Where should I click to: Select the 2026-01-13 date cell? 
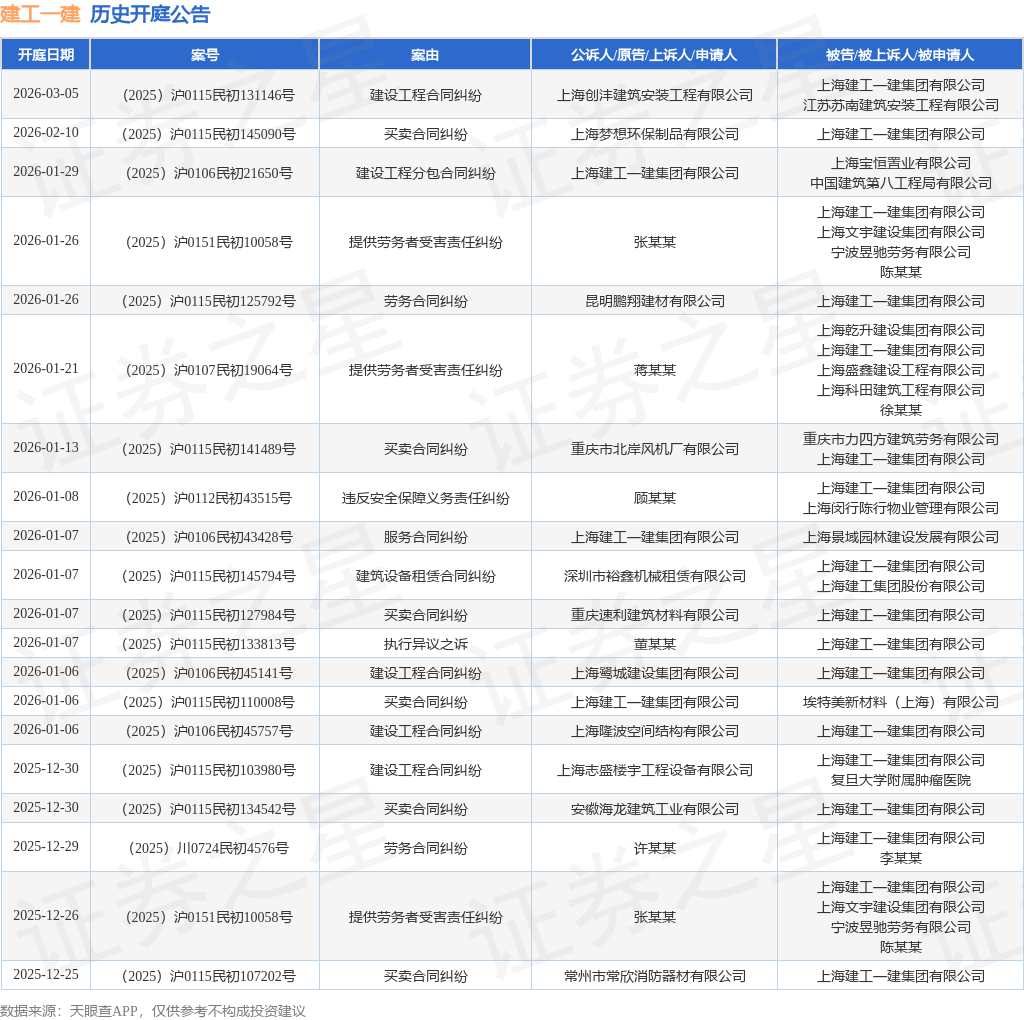point(46,448)
